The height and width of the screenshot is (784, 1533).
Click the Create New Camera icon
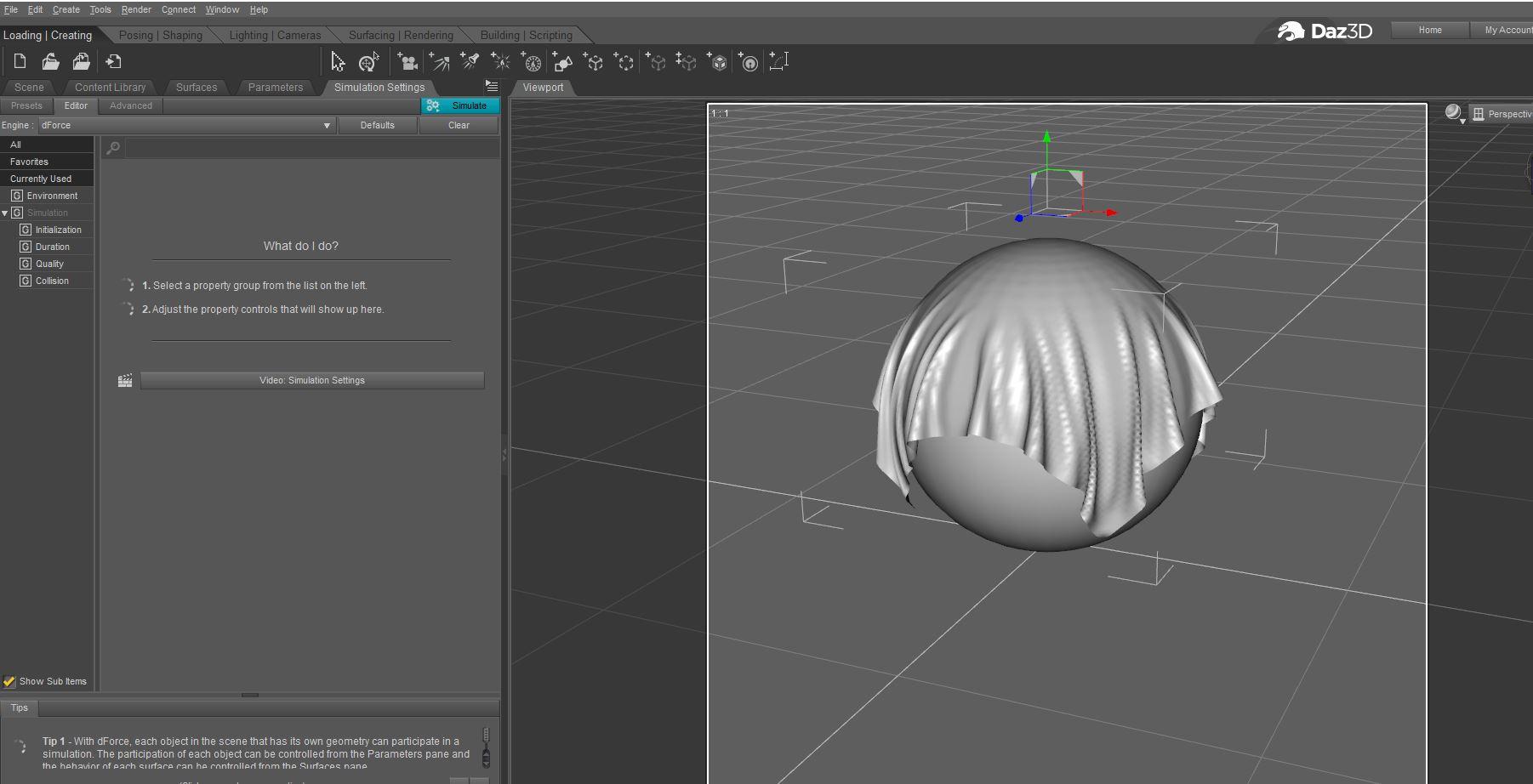pos(408,62)
